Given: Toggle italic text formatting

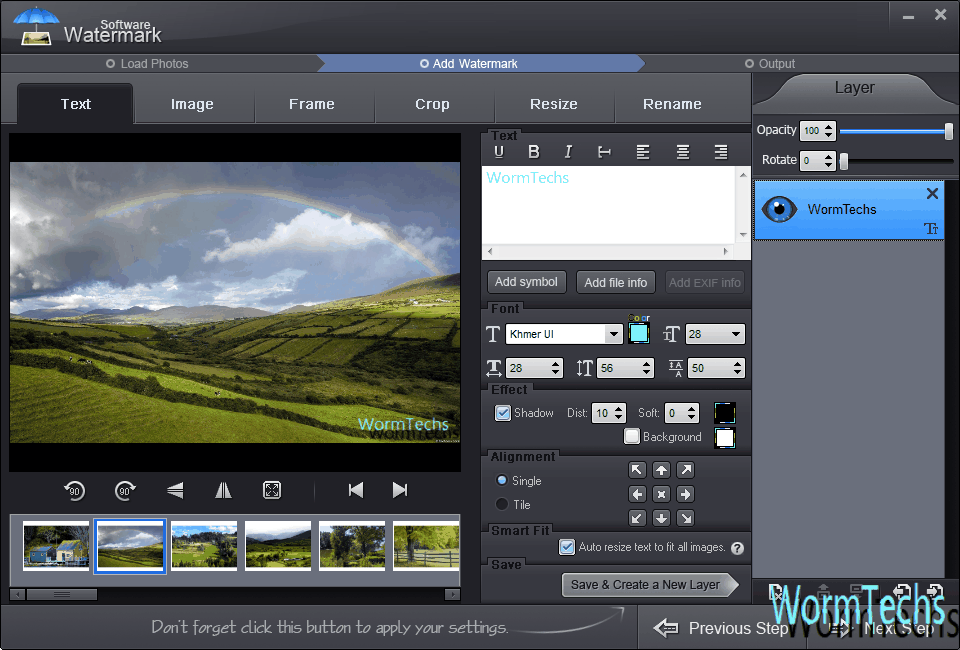Looking at the screenshot, I should pyautogui.click(x=568, y=152).
